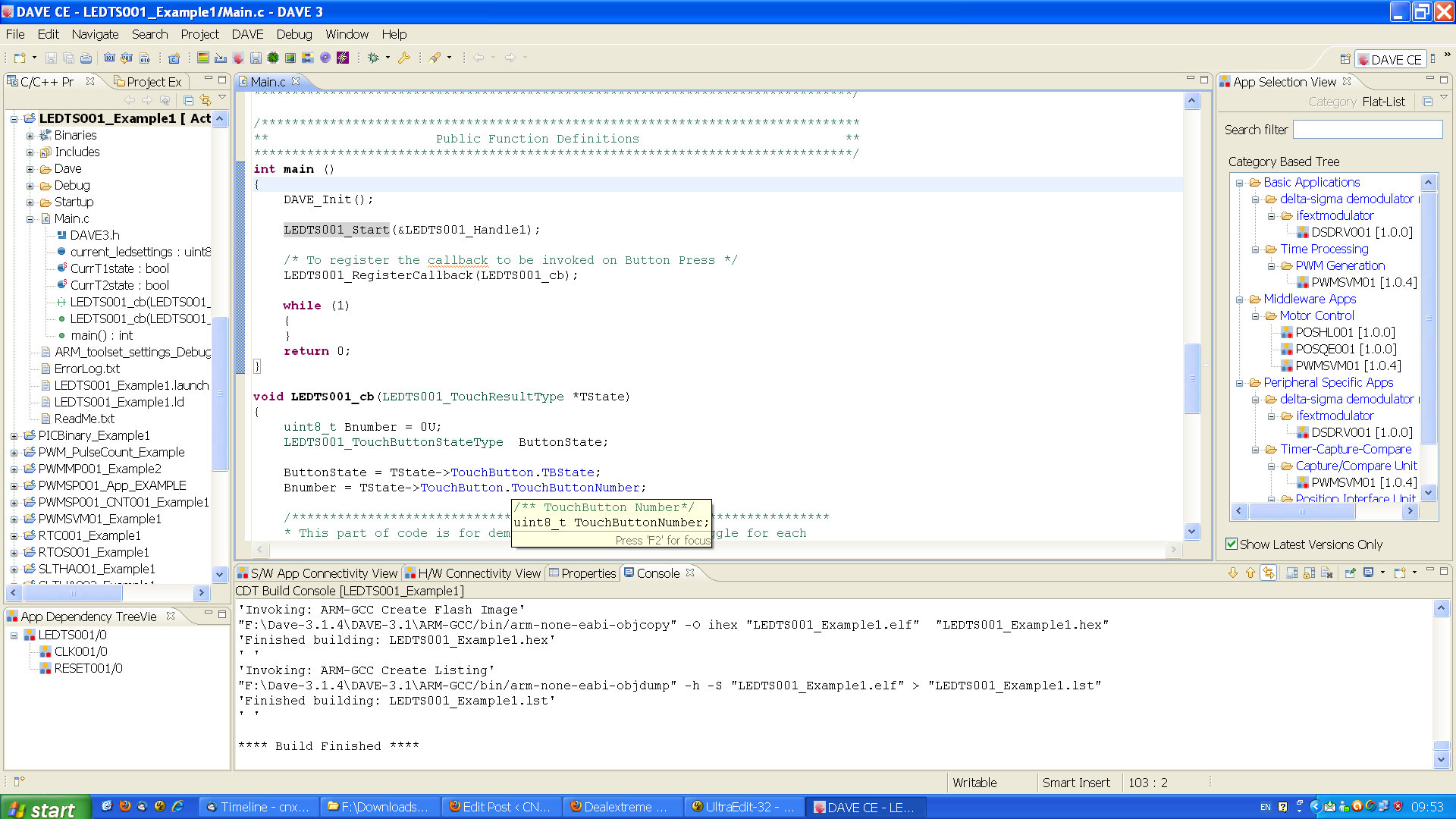Switch App Selection to Flat-List mode
1456x819 pixels.
(1384, 102)
